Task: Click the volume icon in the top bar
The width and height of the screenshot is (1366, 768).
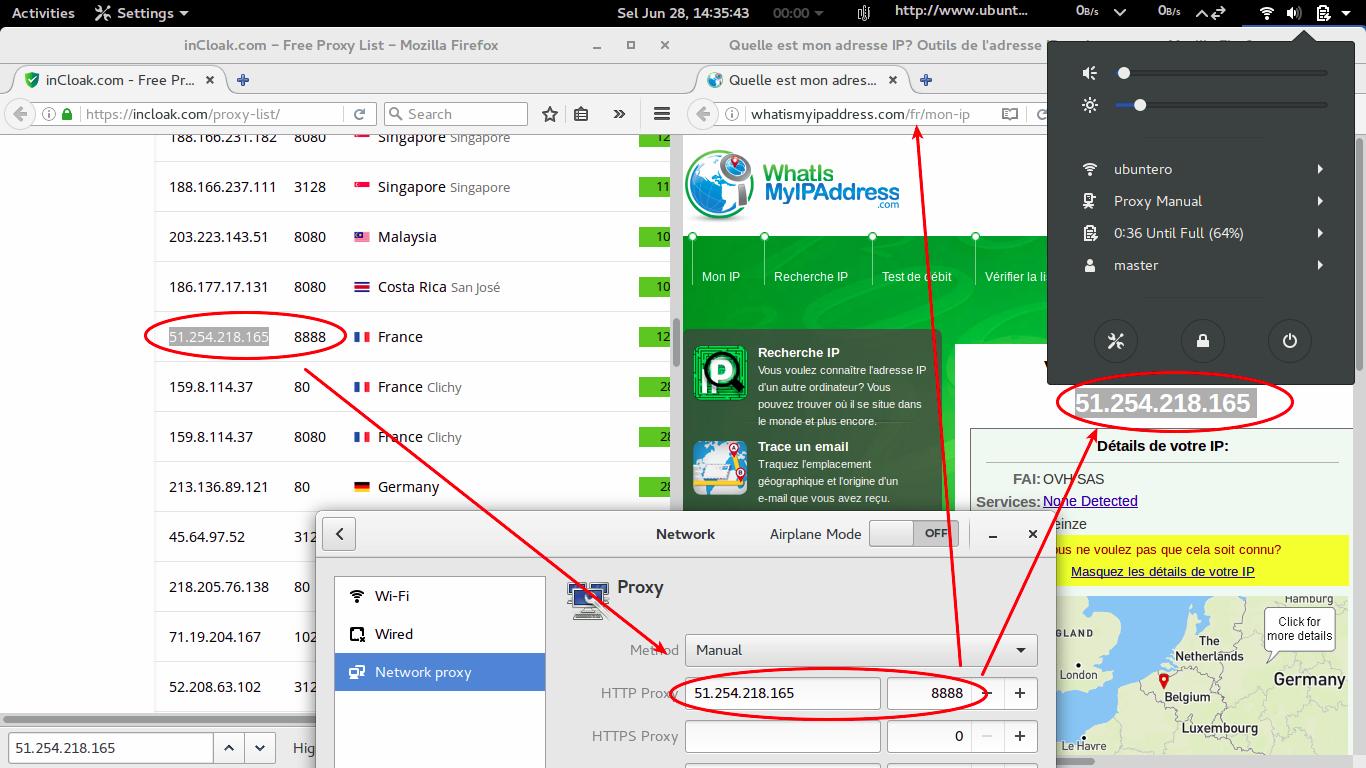Action: (1294, 13)
